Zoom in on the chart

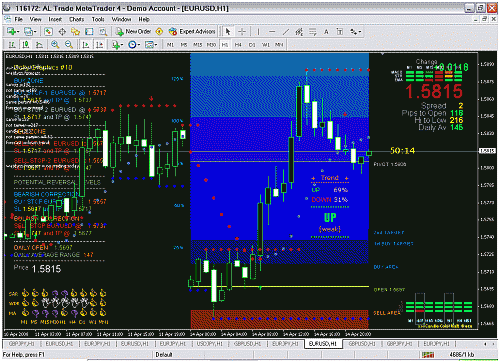55,44
